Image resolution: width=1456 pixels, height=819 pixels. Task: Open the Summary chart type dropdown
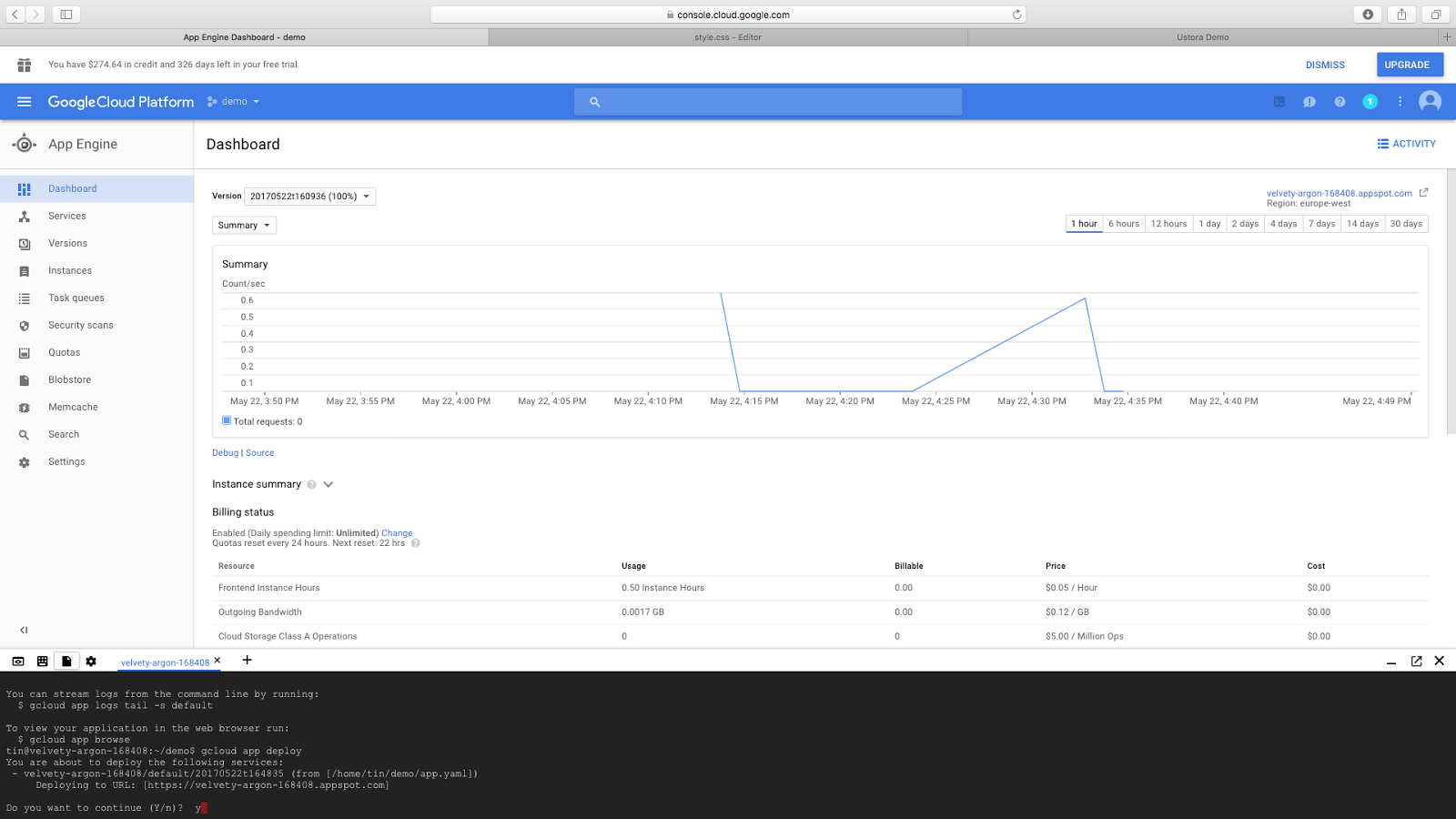(x=244, y=226)
